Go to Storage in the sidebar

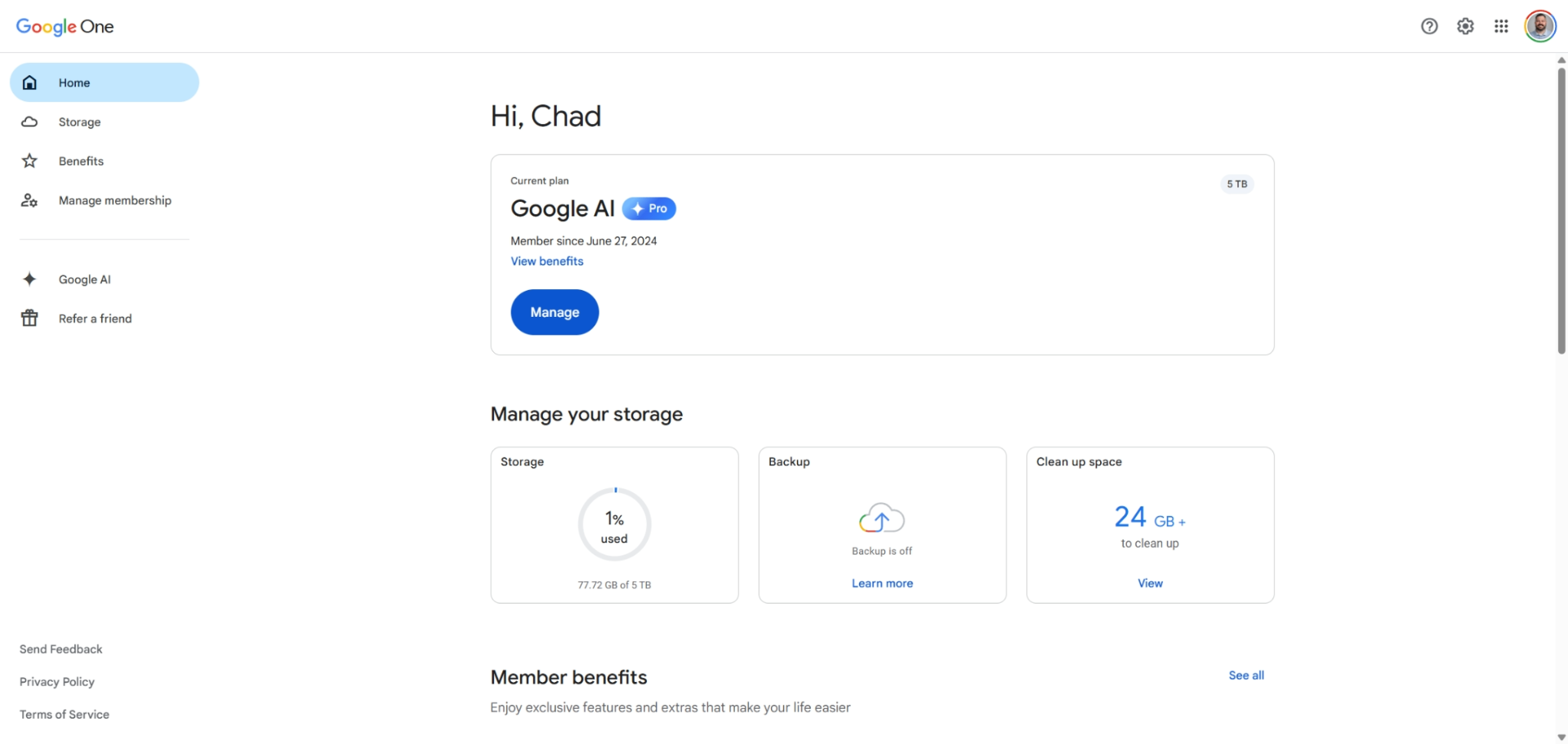pos(105,122)
